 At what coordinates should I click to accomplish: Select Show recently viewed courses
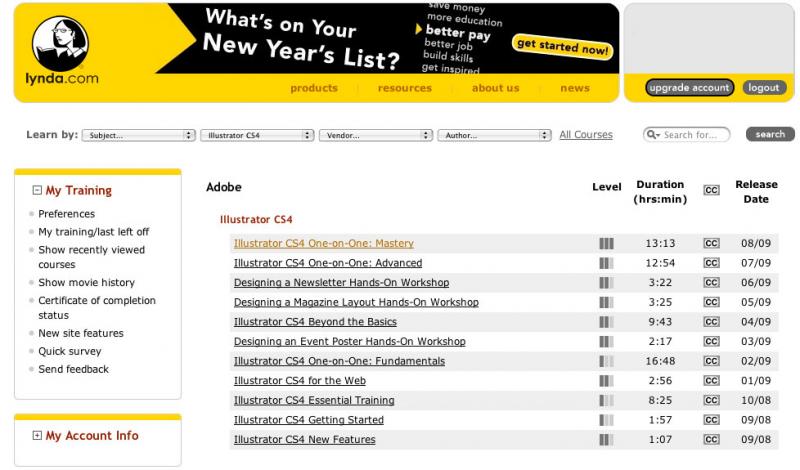(91, 257)
